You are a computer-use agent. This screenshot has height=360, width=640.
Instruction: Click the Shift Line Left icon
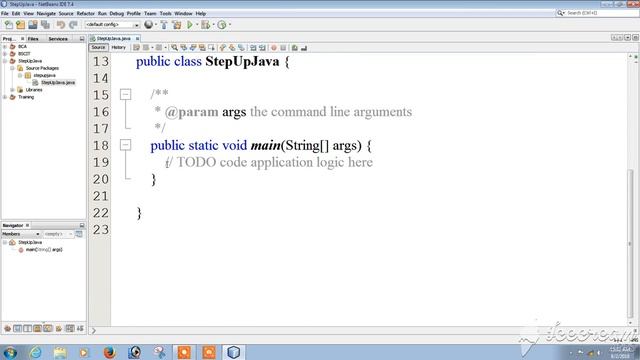pos(253,48)
